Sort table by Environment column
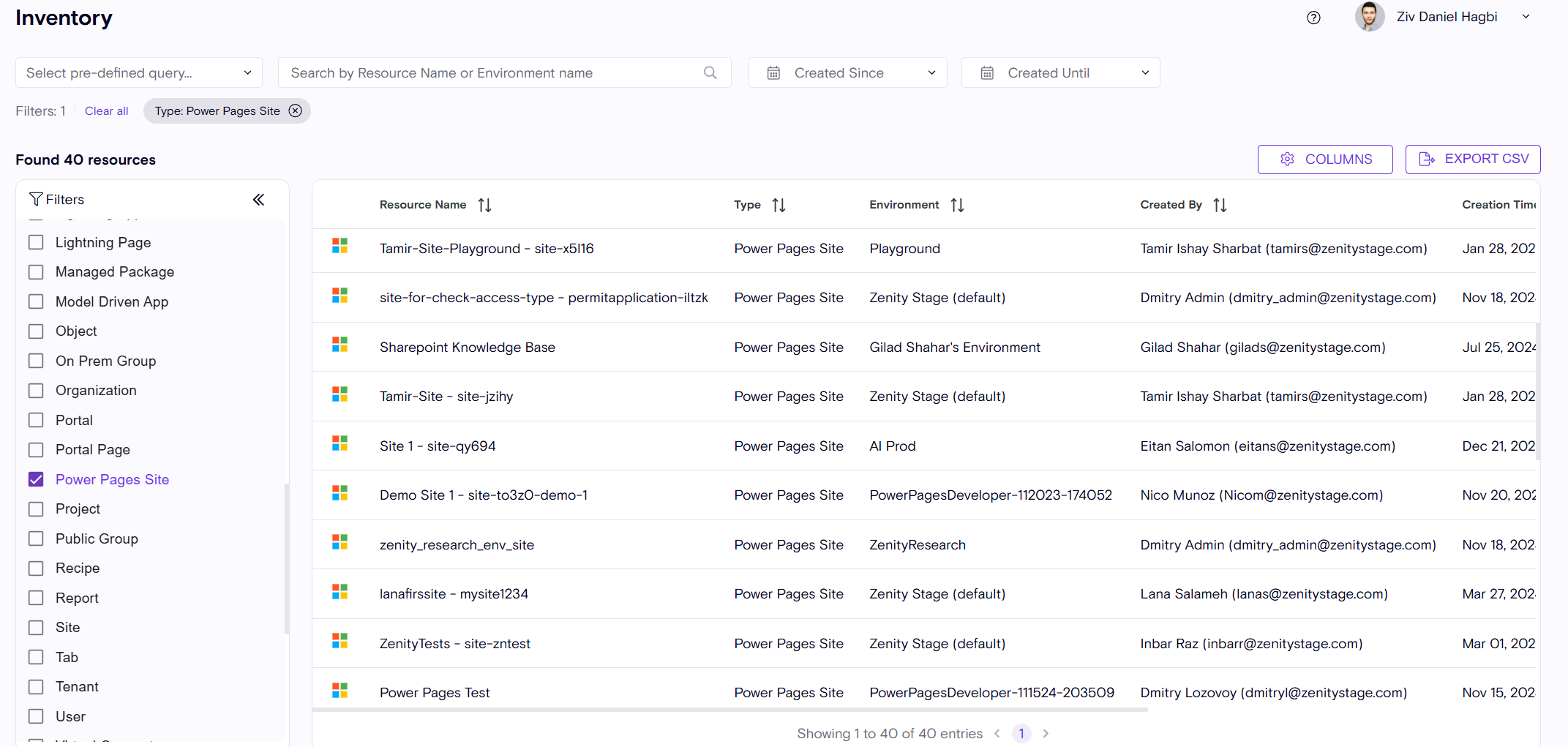1568x747 pixels. (957, 206)
